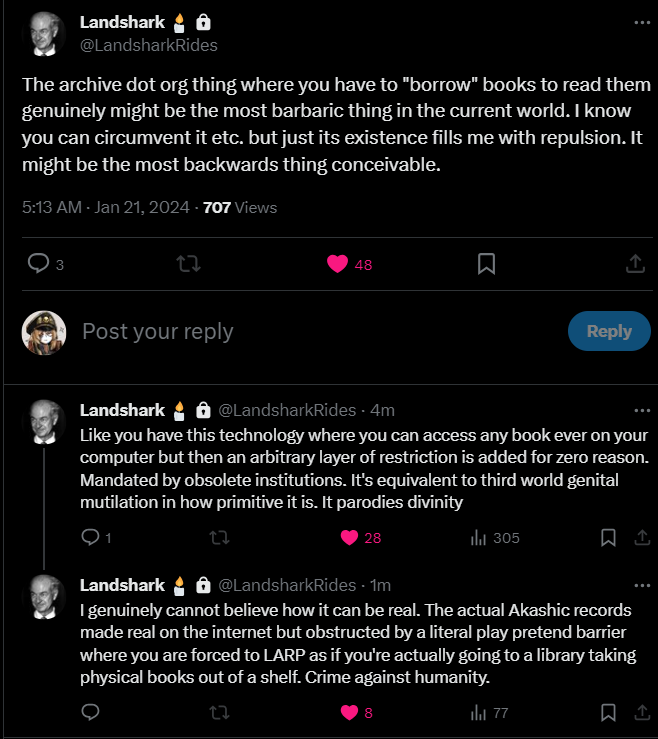
Task: View analytics showing 305 views
Action: click(x=494, y=537)
